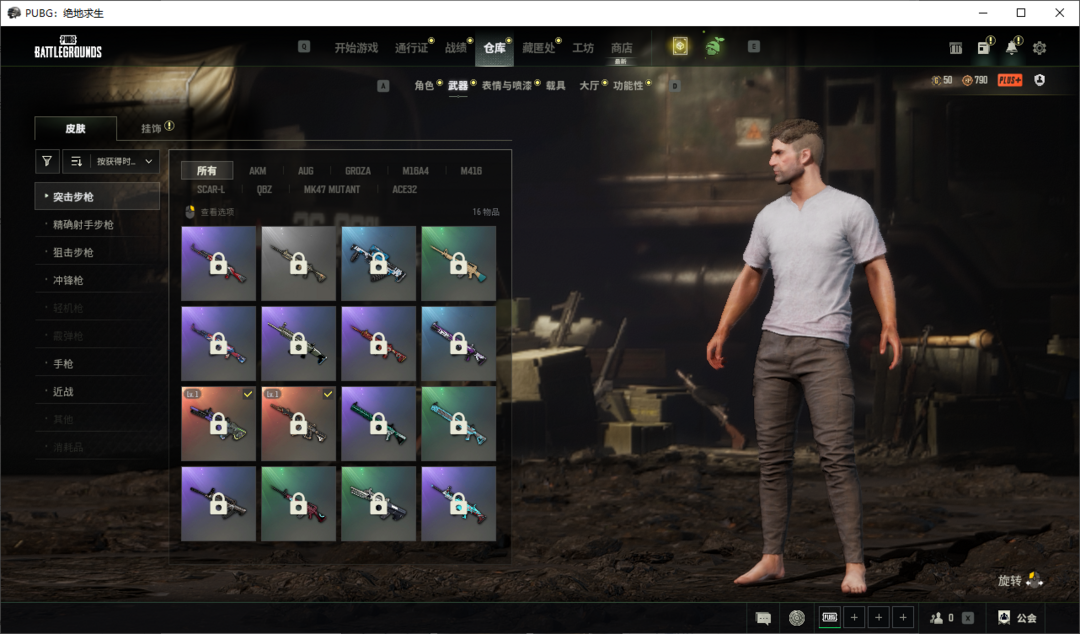Click the A key hint beside 角色
Viewport: 1080px width, 634px height.
coord(384,86)
